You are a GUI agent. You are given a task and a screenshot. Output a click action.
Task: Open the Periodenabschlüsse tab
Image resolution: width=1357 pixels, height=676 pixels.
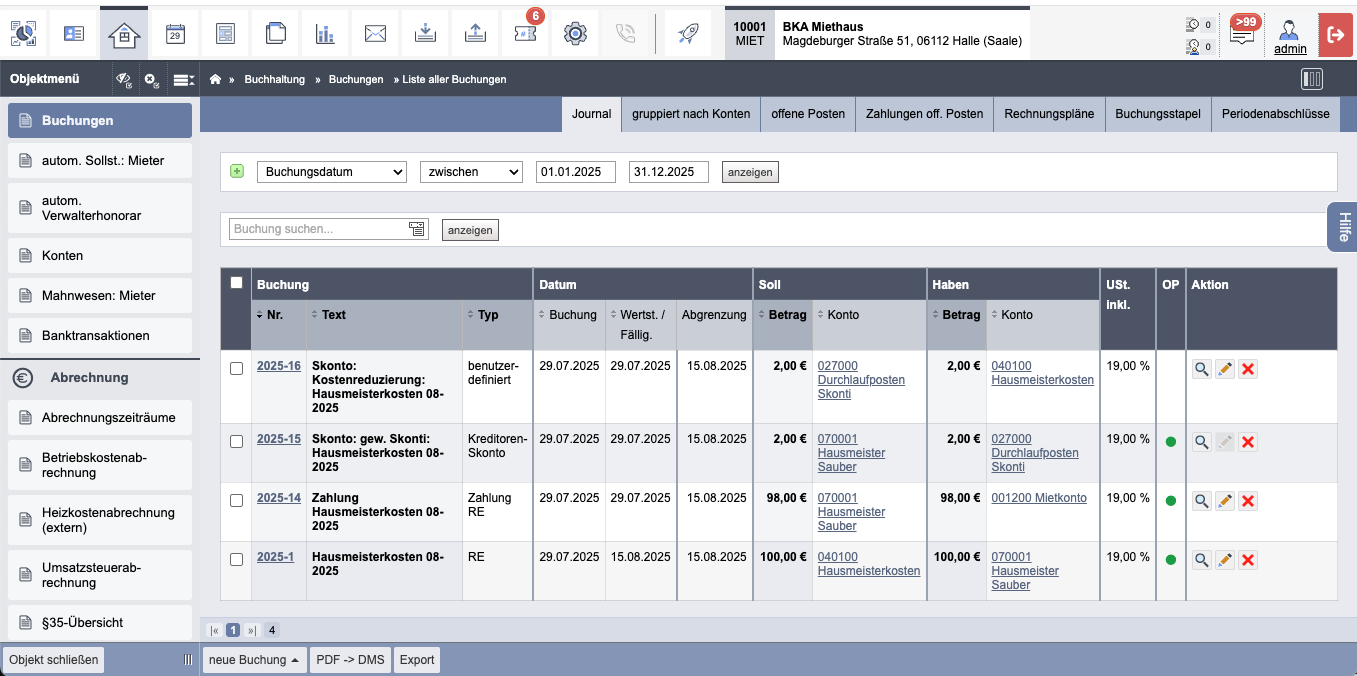pyautogui.click(x=1276, y=114)
